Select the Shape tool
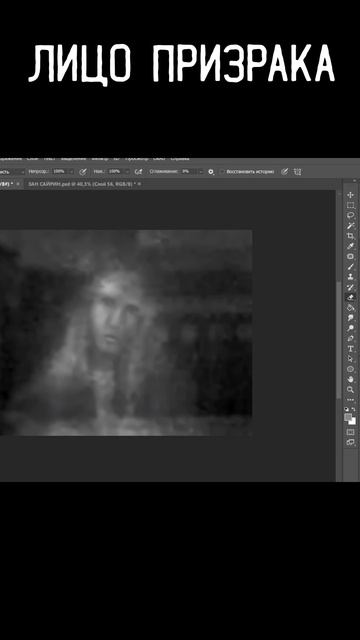 click(x=350, y=369)
